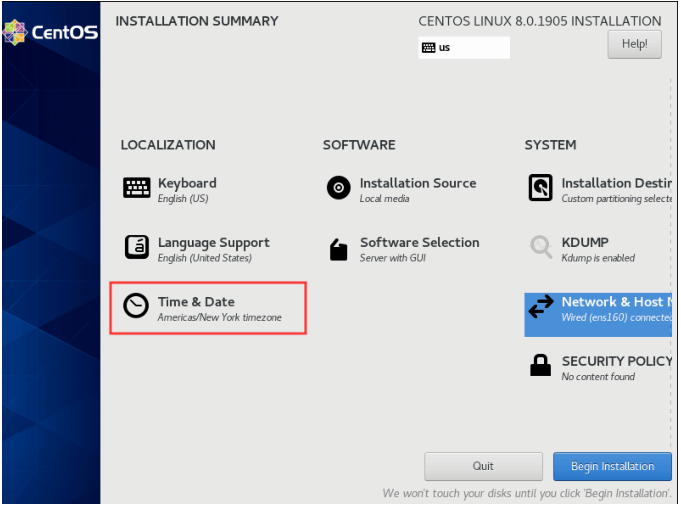Select the 'Local media' installation source entry
This screenshot has width=681, height=508.
384,199
